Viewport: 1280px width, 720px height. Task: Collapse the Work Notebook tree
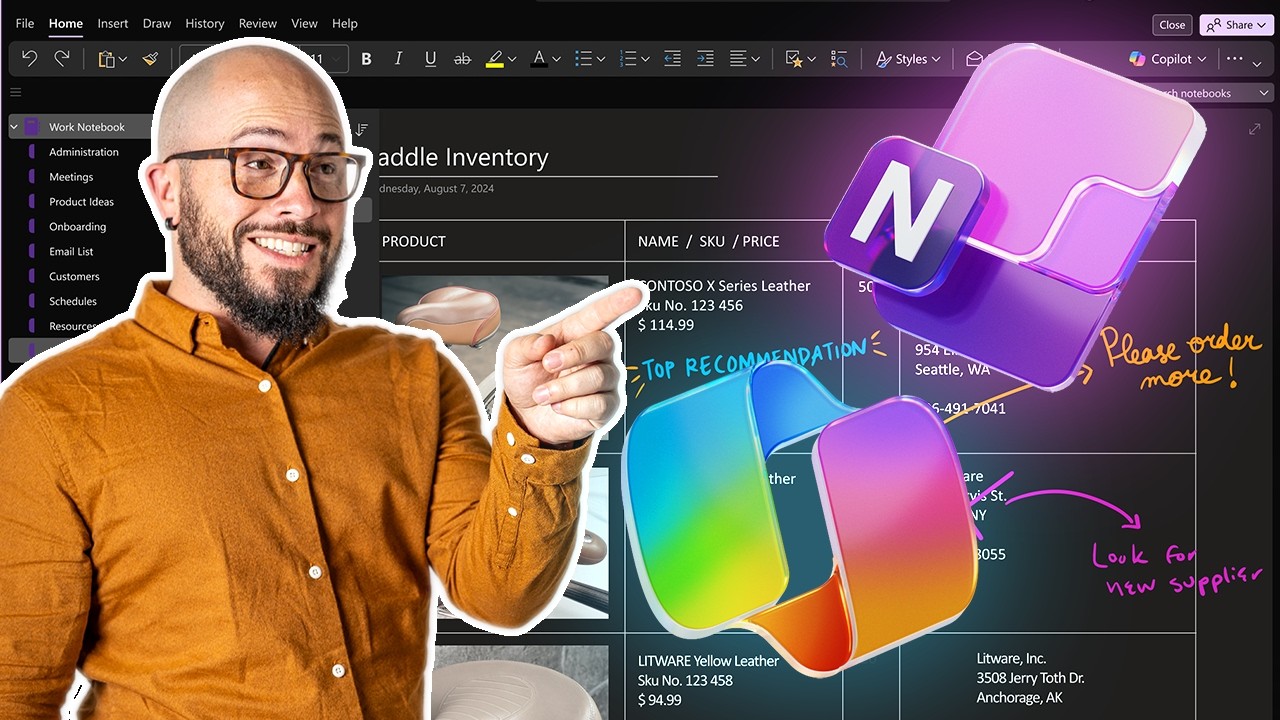click(14, 127)
